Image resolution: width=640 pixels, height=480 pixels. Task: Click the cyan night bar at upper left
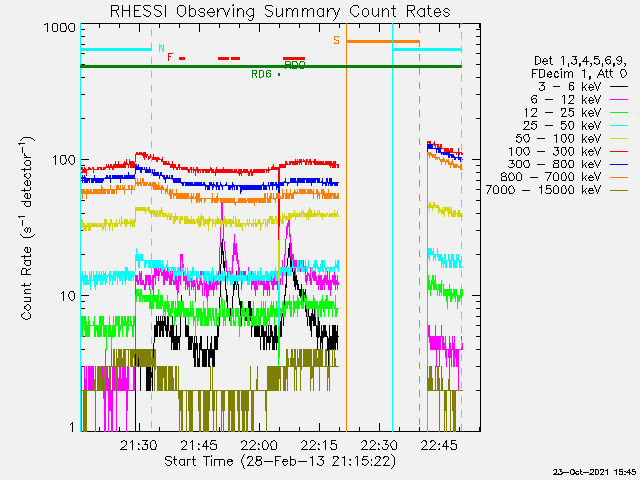point(116,49)
